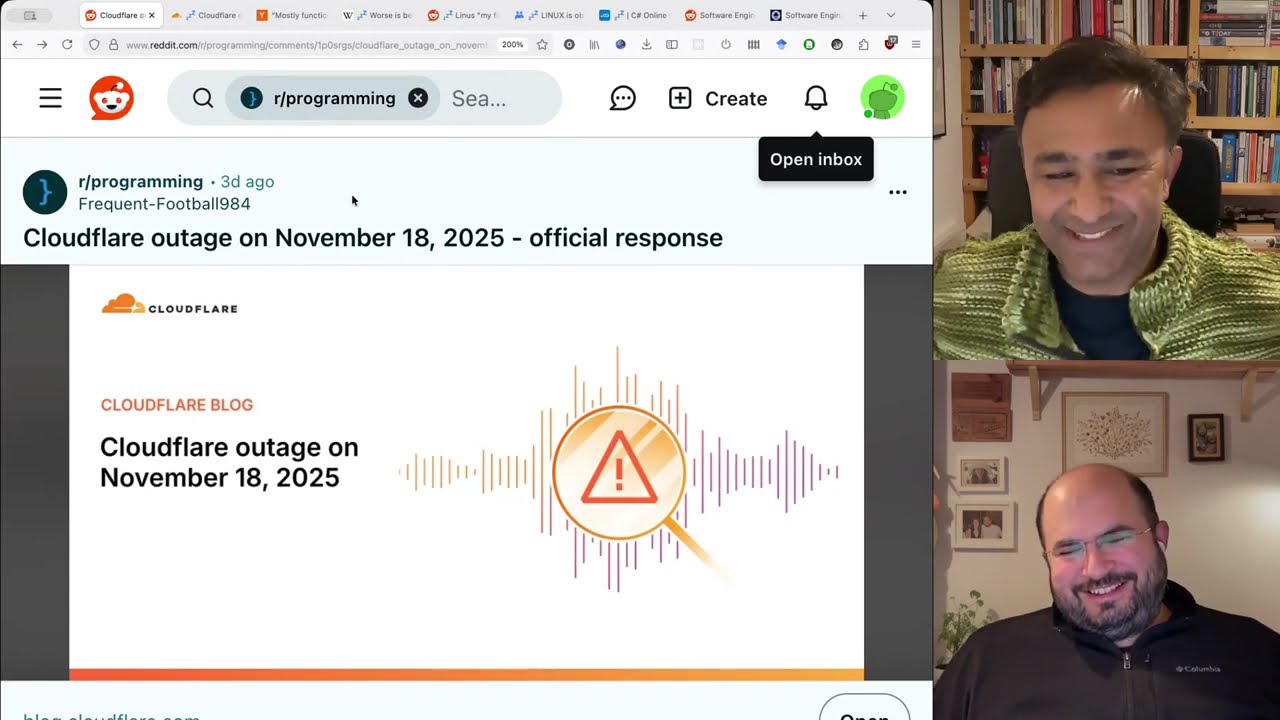Toggle the browser sidebar
Screen dimensions: 1280x720
pyautogui.click(x=672, y=45)
